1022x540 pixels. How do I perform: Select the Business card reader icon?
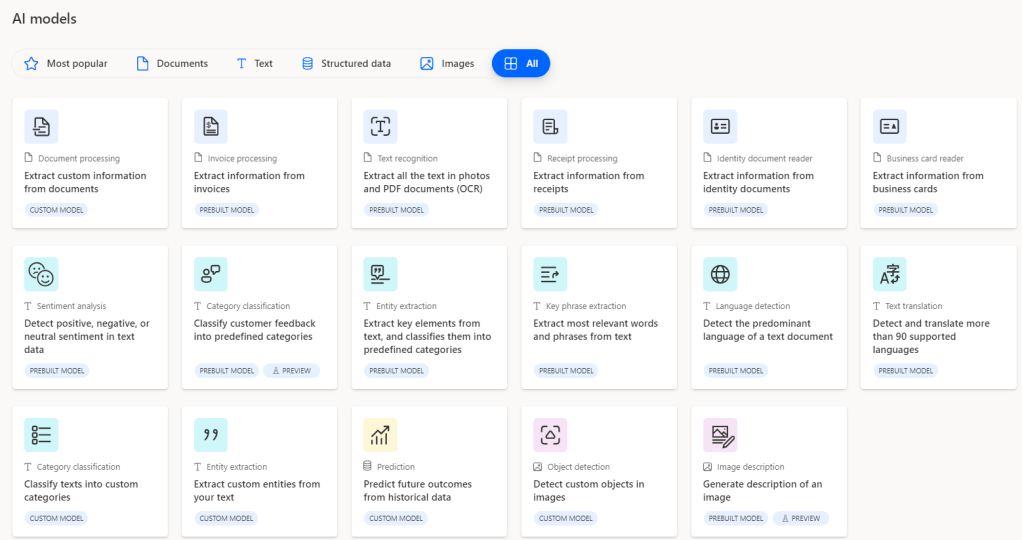pos(890,127)
